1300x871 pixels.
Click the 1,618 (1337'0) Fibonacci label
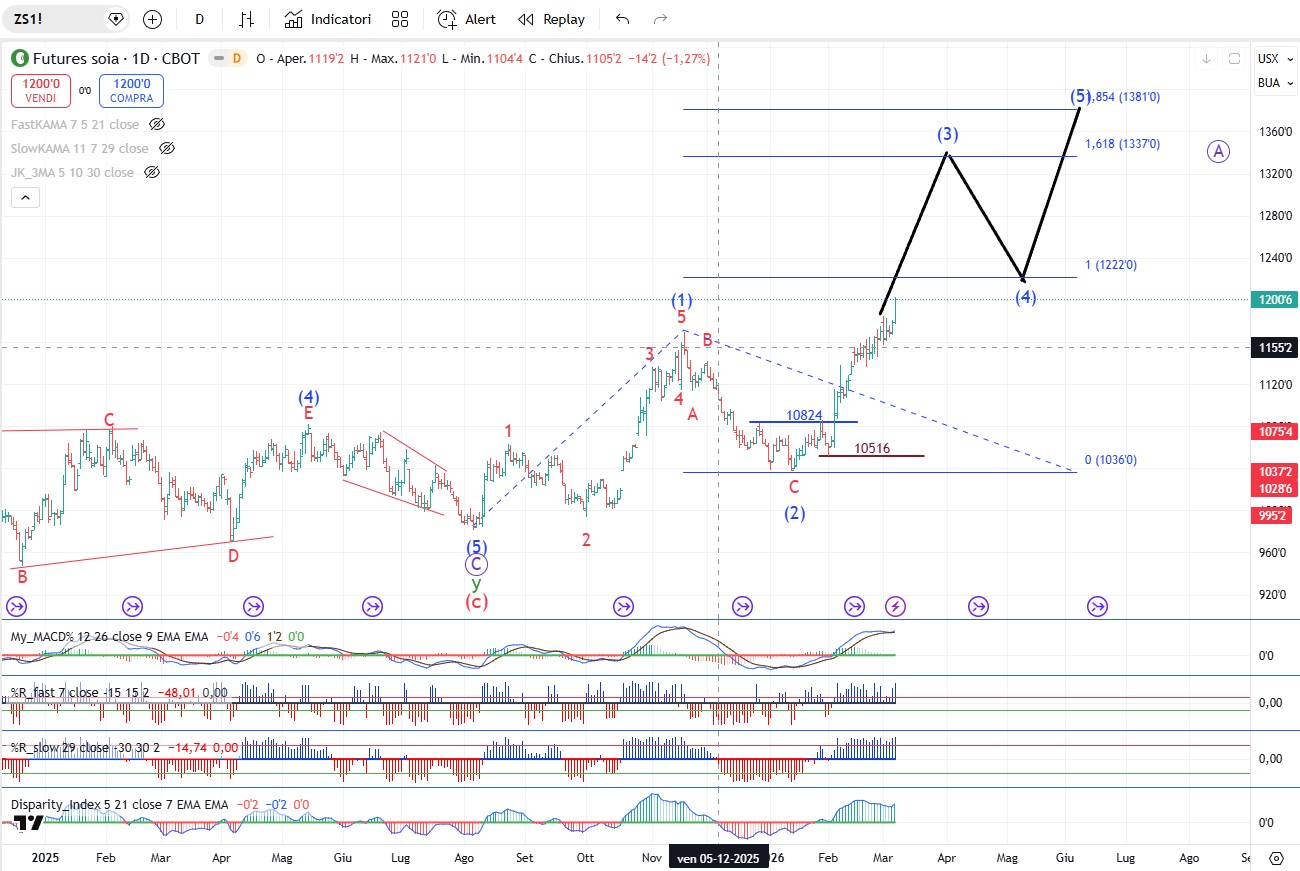(x=1122, y=144)
